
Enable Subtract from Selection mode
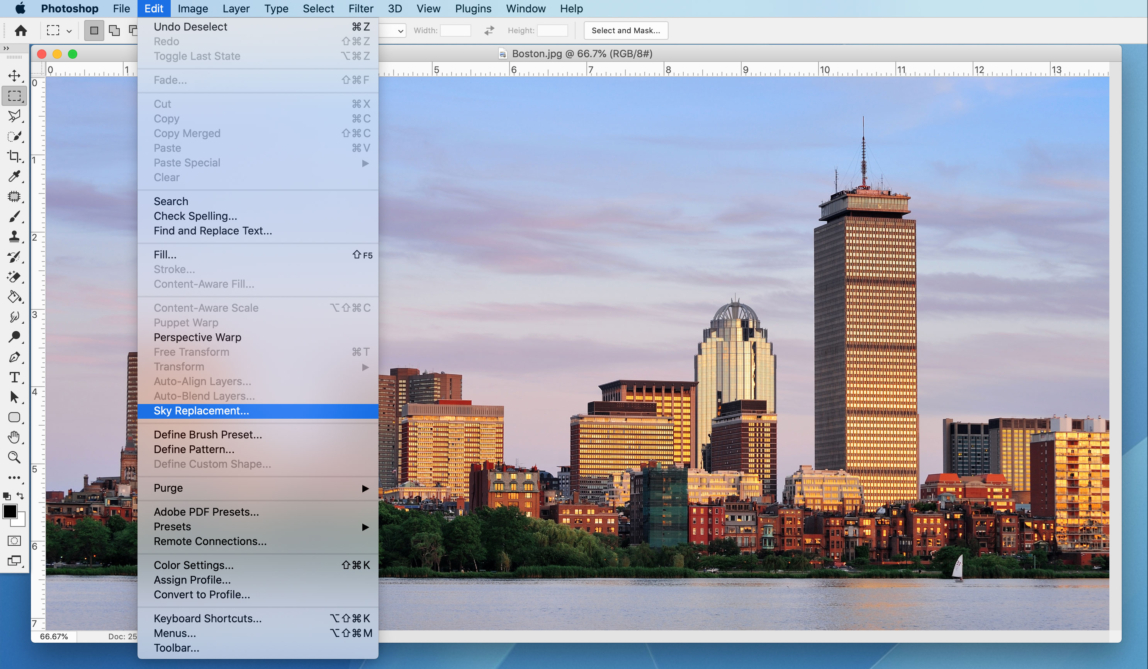[x=133, y=30]
